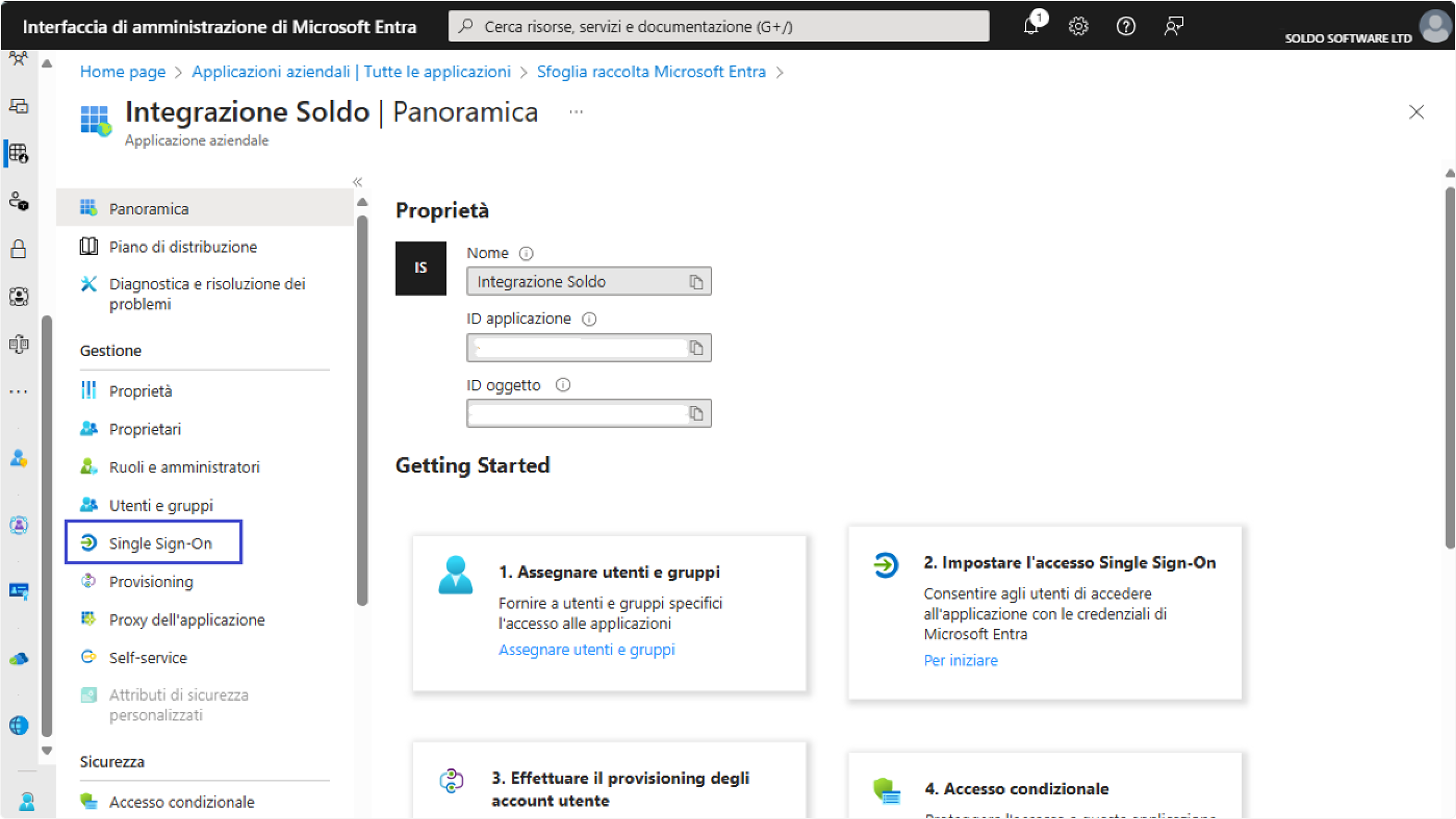This screenshot has width=1456, height=819.
Task: Show info tooltip next to Nome
Action: point(526,254)
